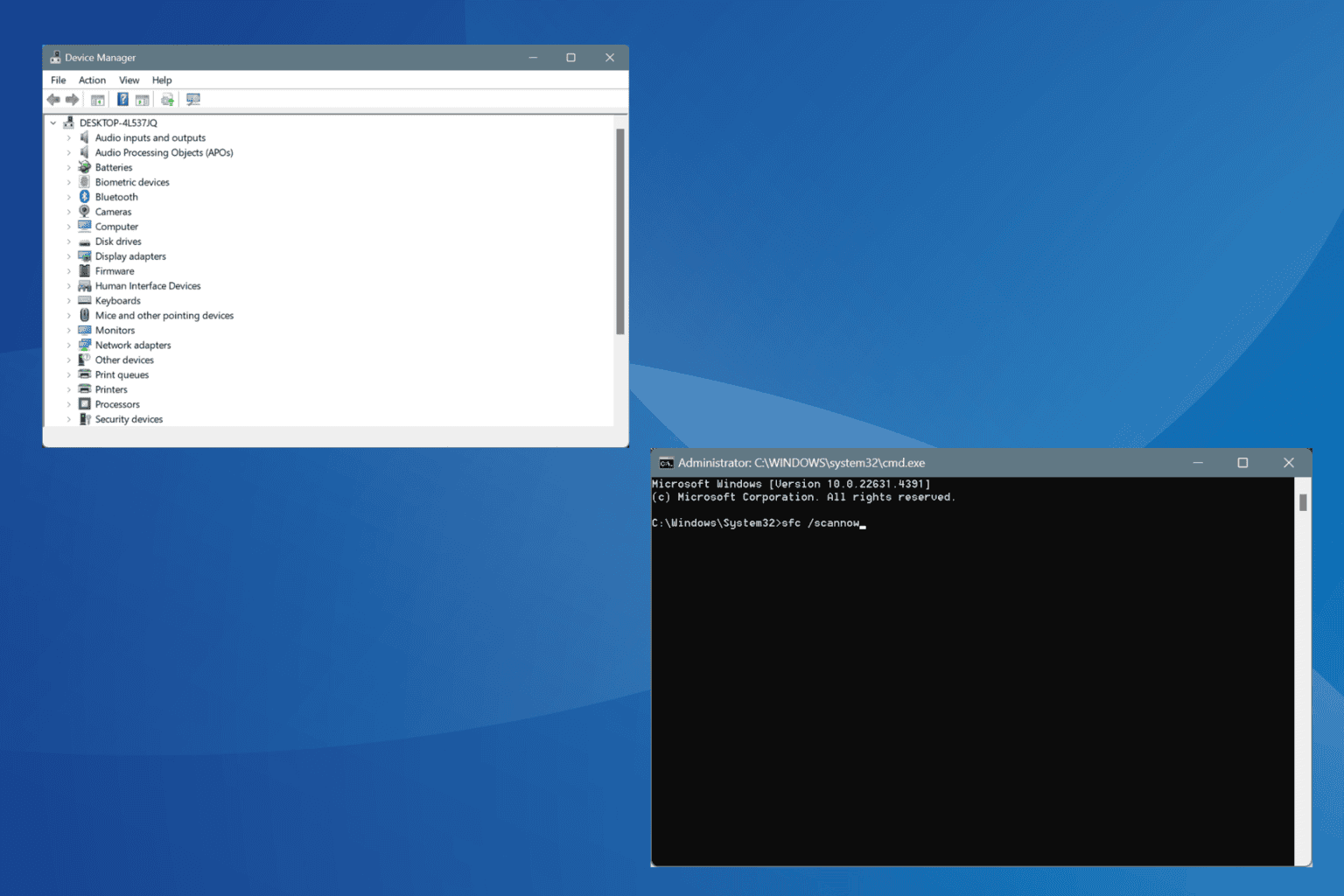Select the Printers label
The height and width of the screenshot is (896, 1344).
111,390
